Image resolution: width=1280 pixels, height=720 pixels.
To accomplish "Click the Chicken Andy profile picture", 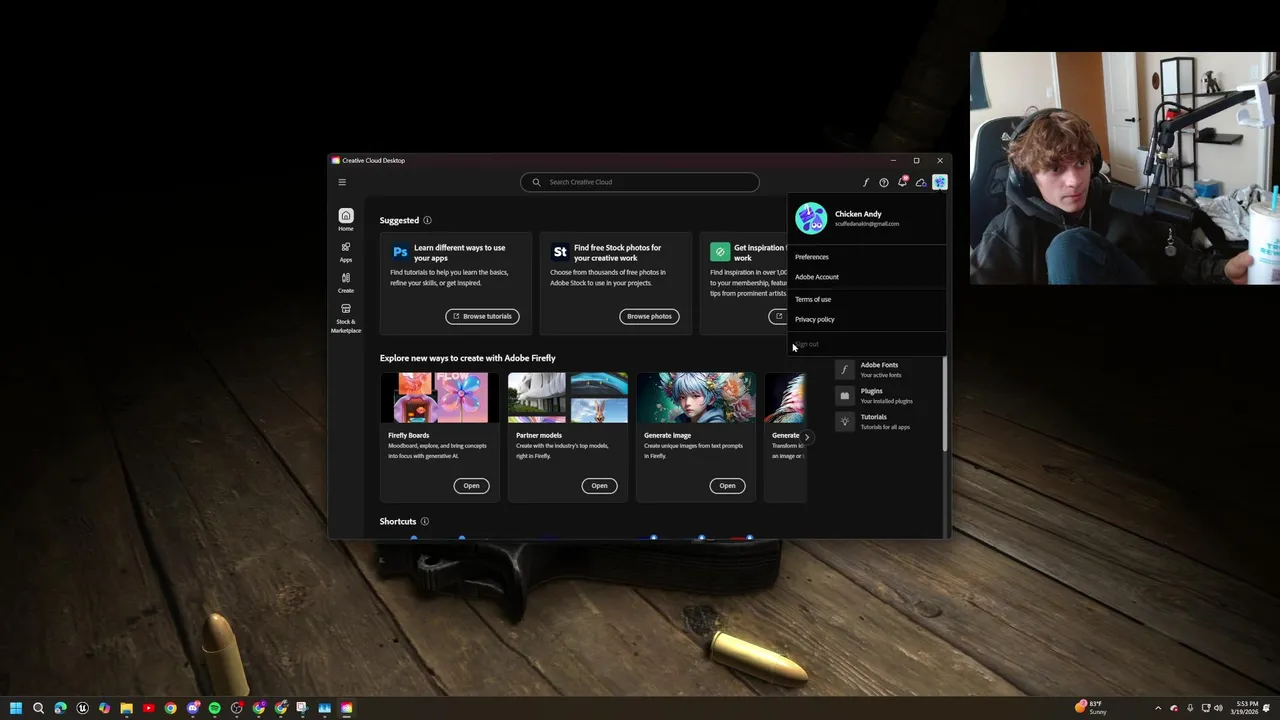I will coord(811,218).
